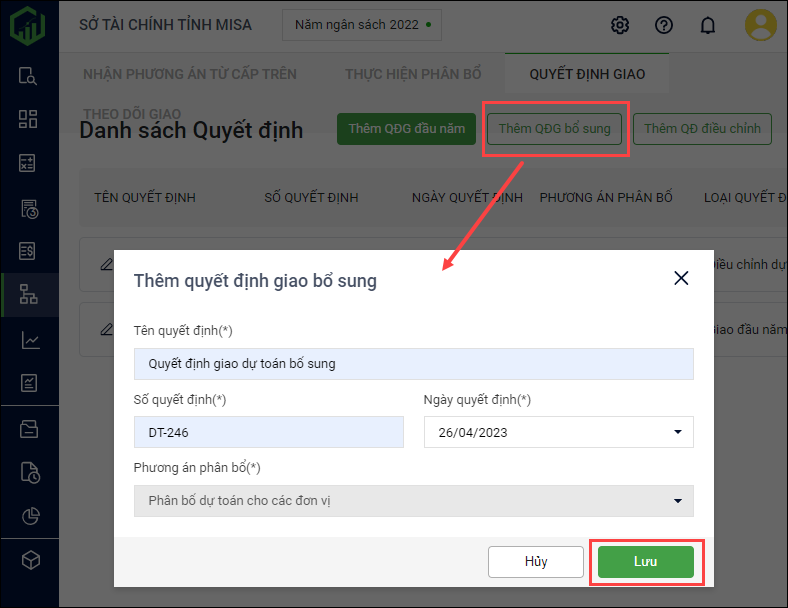This screenshot has height=608, width=788.
Task: Switch to NHẬN PHƯƠNG ÁN TỪ CẤP TRÊN tab
Action: [x=190, y=74]
